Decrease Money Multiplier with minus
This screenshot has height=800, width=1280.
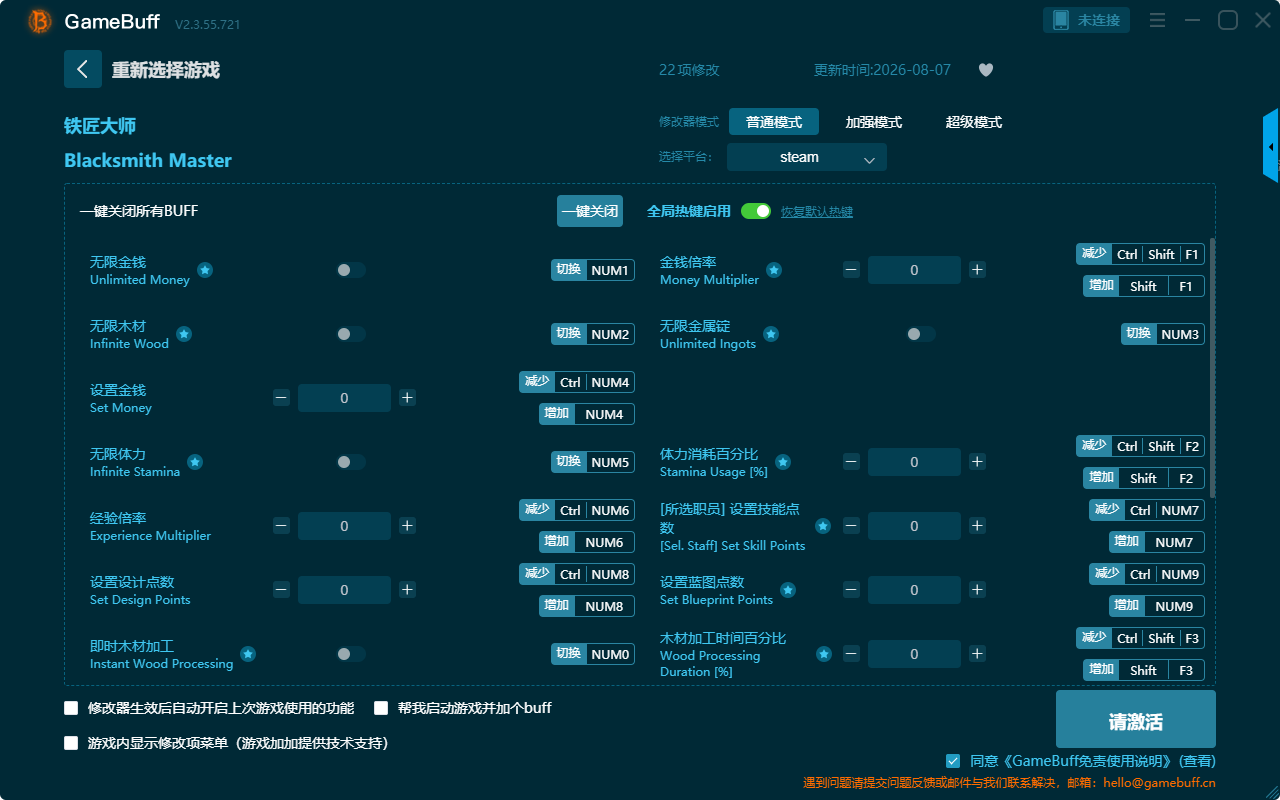851,270
